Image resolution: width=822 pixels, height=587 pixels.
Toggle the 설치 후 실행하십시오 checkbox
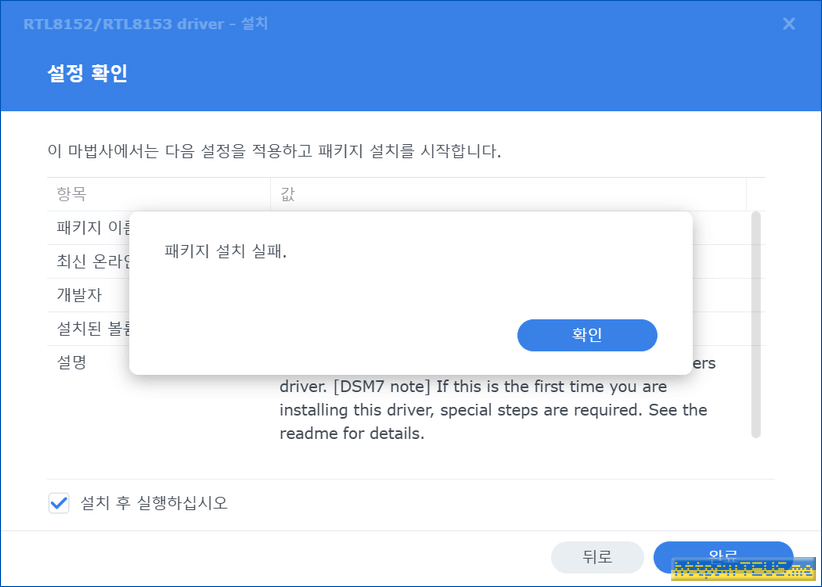(59, 503)
